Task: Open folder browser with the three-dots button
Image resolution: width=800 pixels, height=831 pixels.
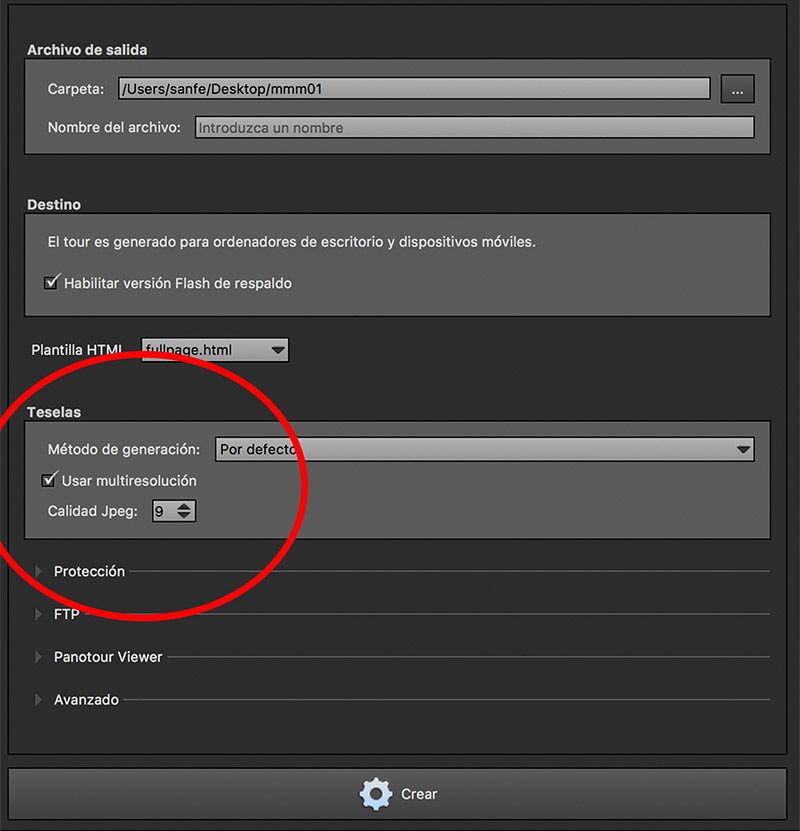Action: tap(737, 89)
